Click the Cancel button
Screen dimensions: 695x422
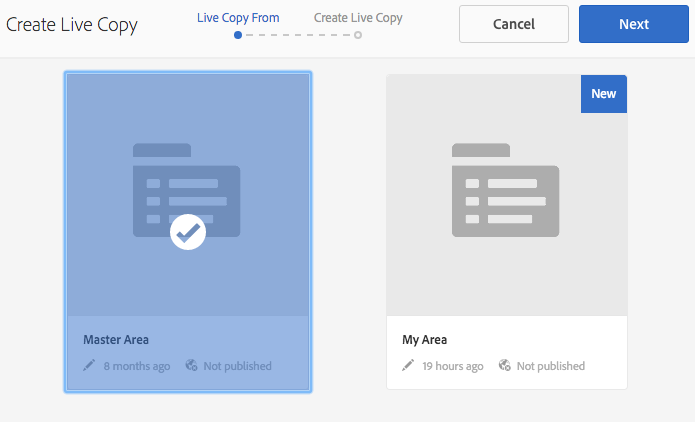point(513,24)
